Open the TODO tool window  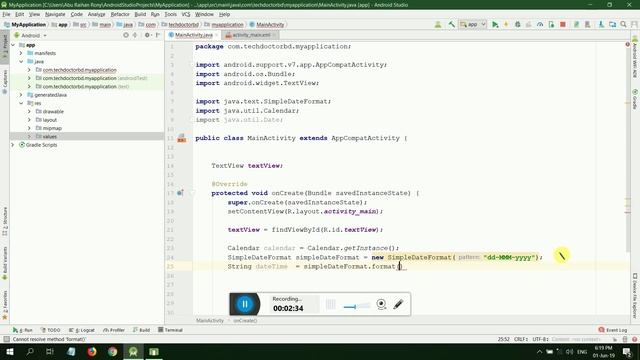click(x=51, y=330)
